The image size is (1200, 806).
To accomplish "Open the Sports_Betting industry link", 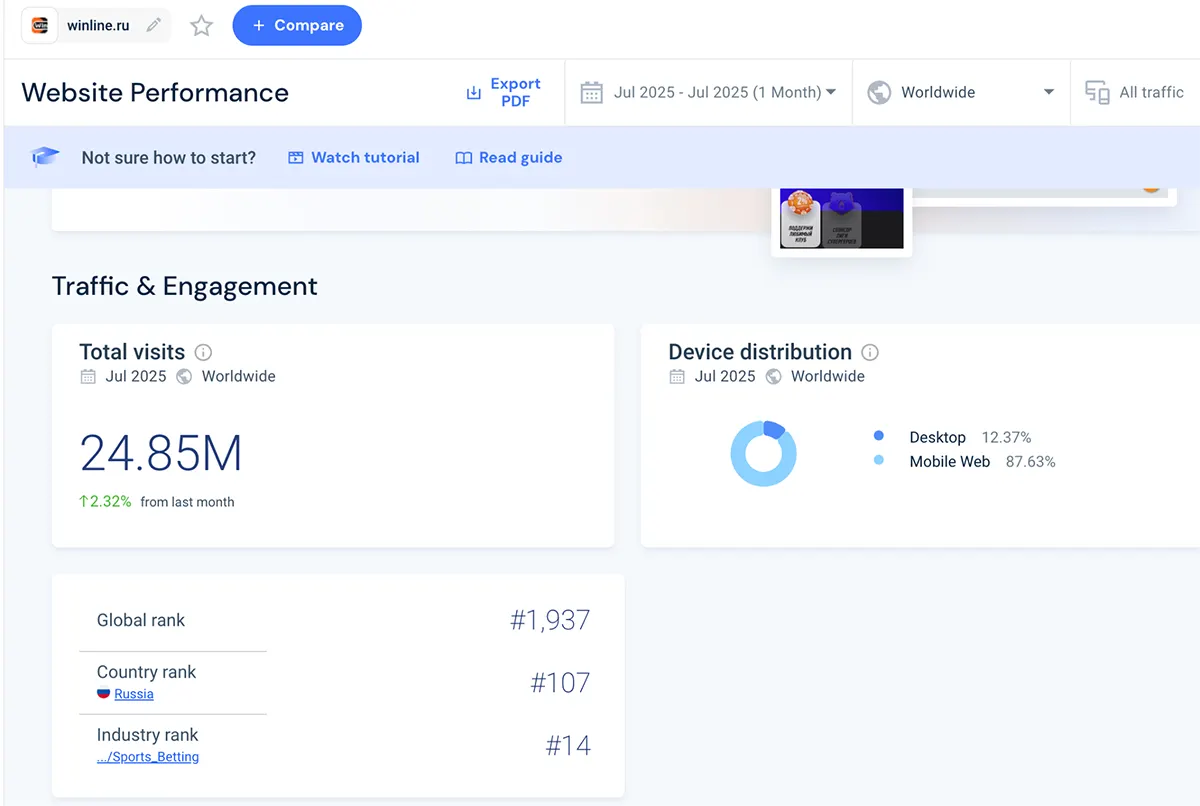I will pyautogui.click(x=148, y=757).
